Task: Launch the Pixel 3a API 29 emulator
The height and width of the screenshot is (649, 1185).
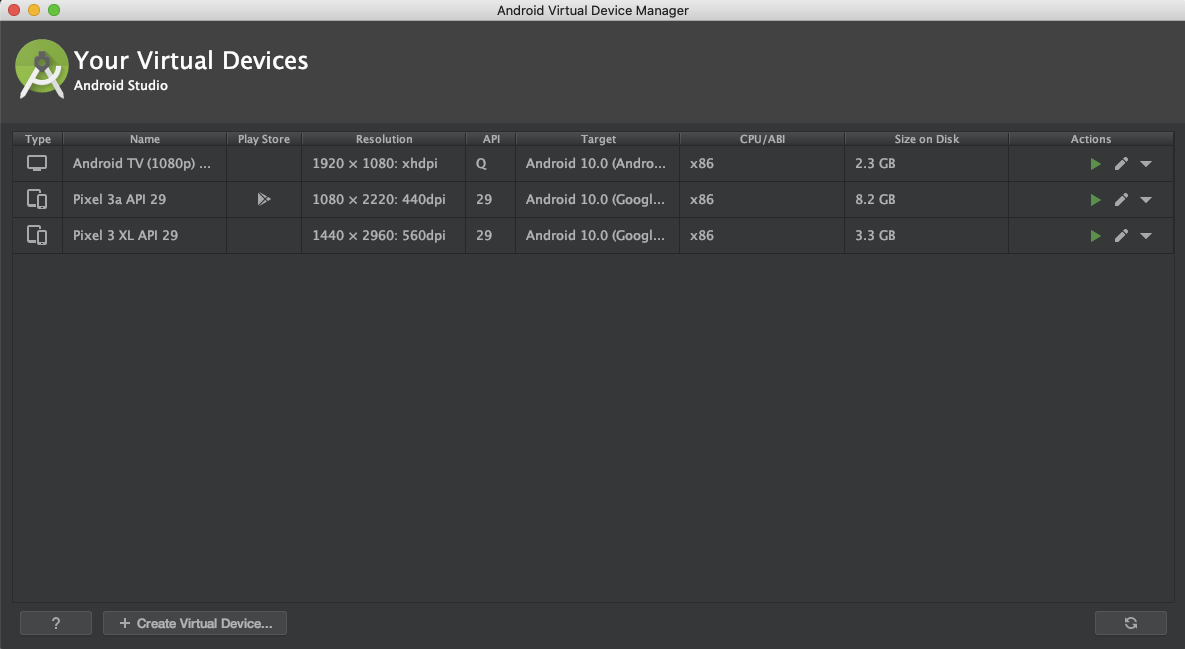Action: tap(1095, 200)
